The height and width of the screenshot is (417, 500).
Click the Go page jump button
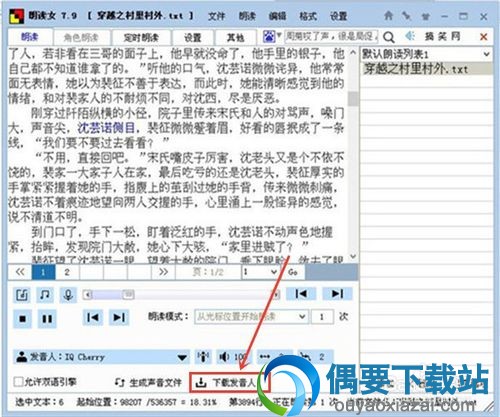click(x=293, y=272)
